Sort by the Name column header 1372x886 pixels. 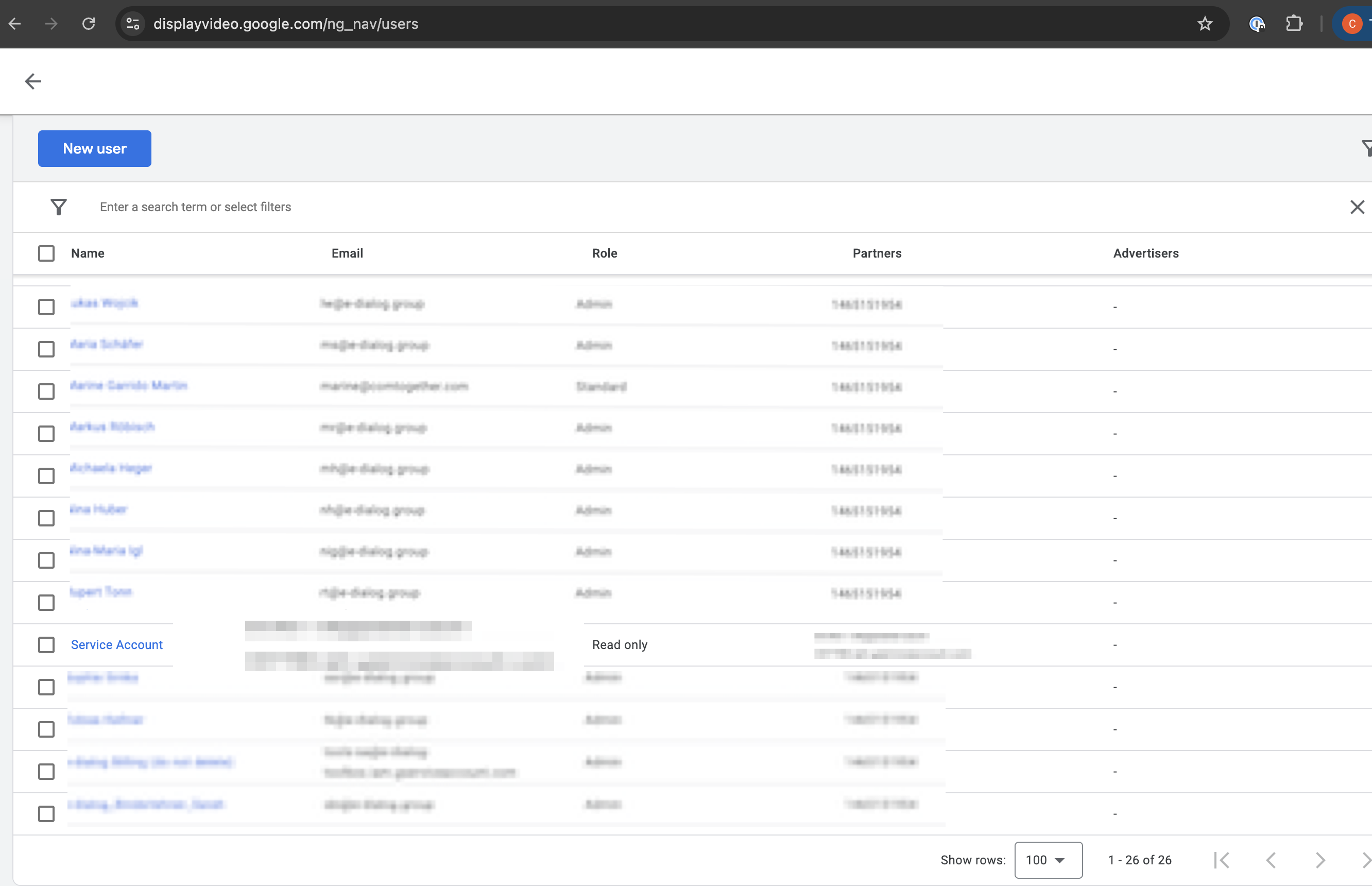pyautogui.click(x=88, y=253)
